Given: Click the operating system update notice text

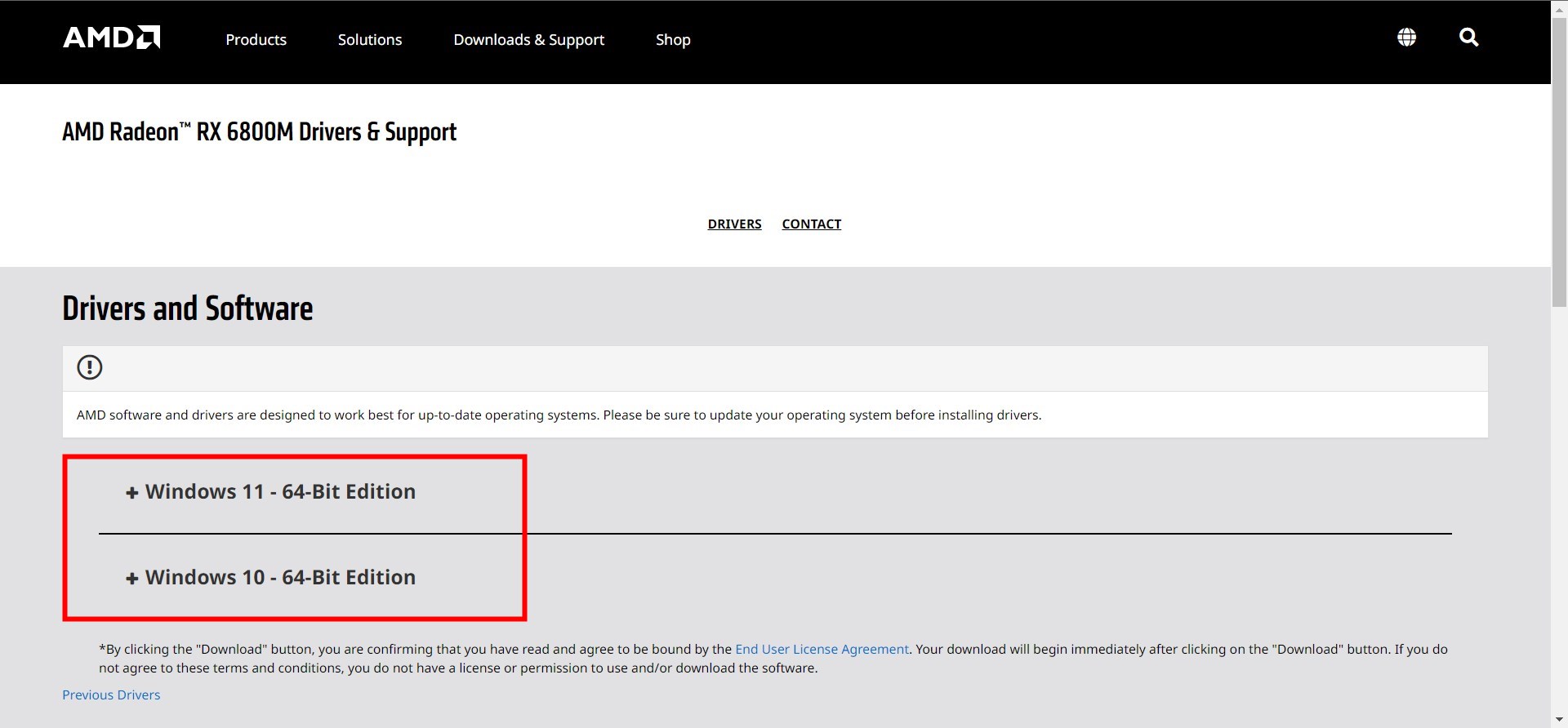Looking at the screenshot, I should (x=559, y=415).
